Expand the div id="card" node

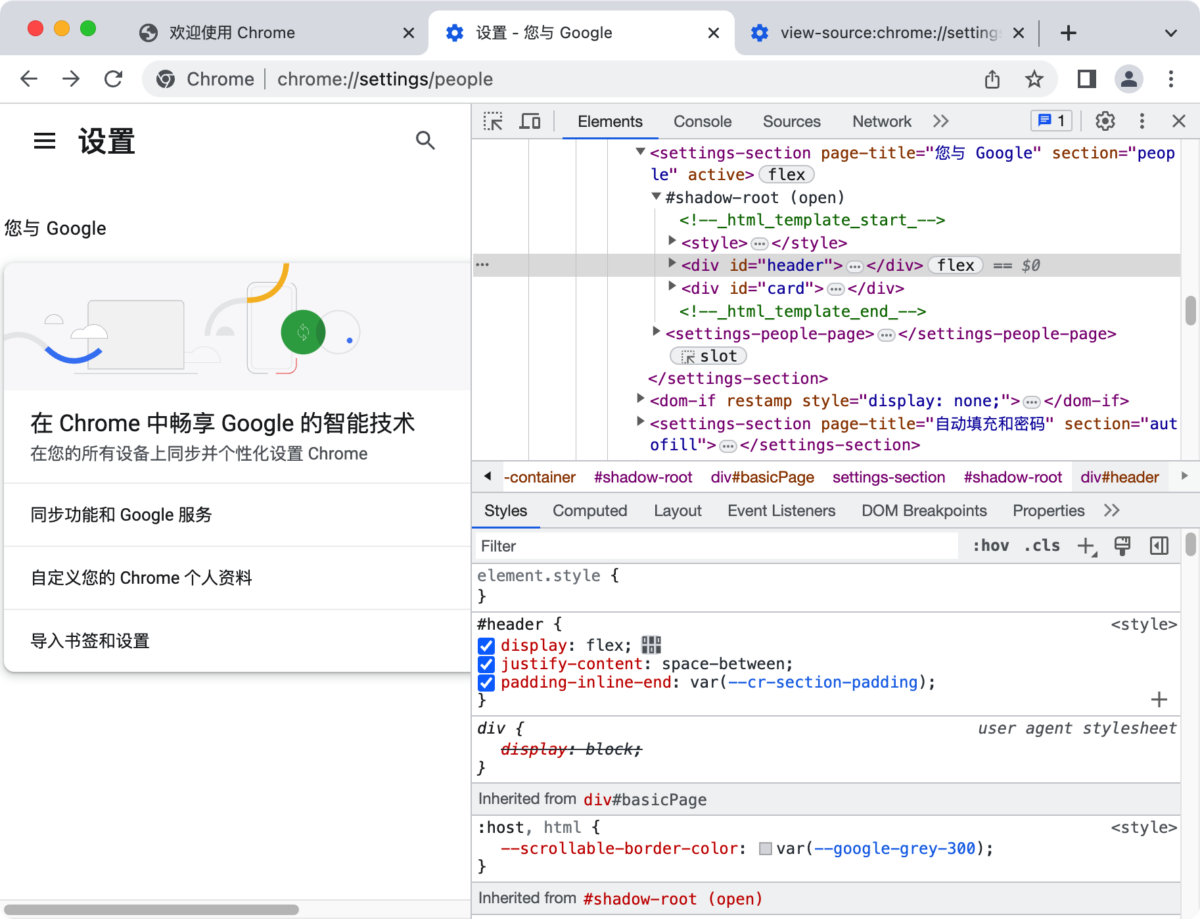tap(673, 288)
